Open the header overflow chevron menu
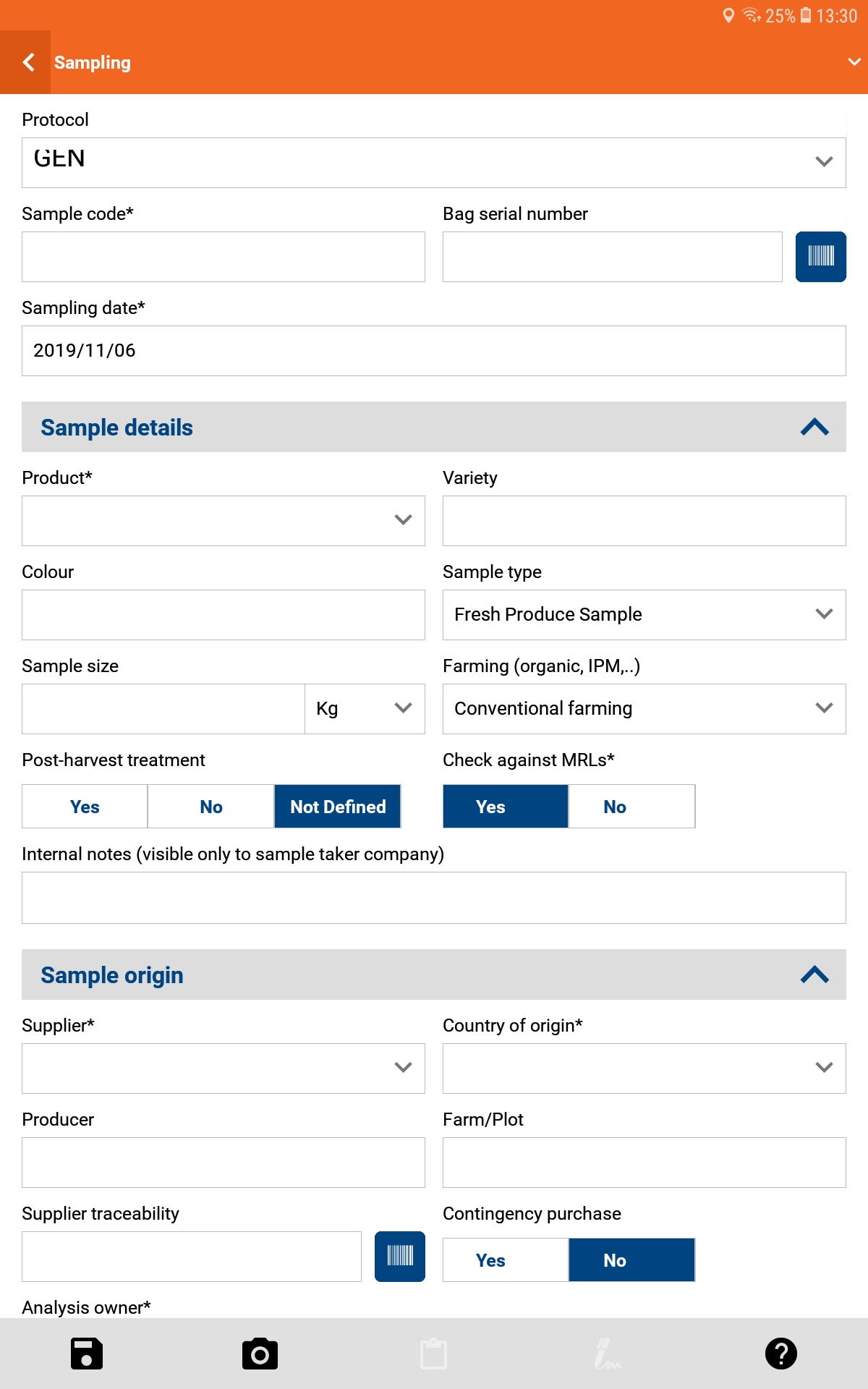868x1389 pixels. pyautogui.click(x=854, y=62)
